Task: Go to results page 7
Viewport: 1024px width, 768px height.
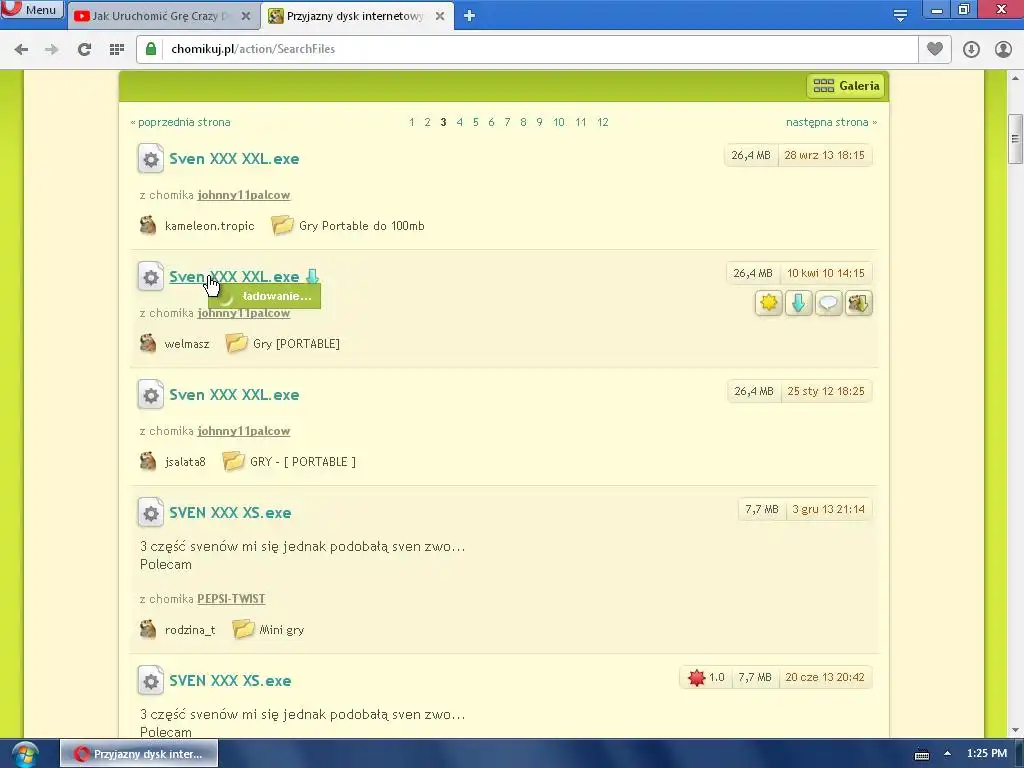Action: (x=507, y=122)
